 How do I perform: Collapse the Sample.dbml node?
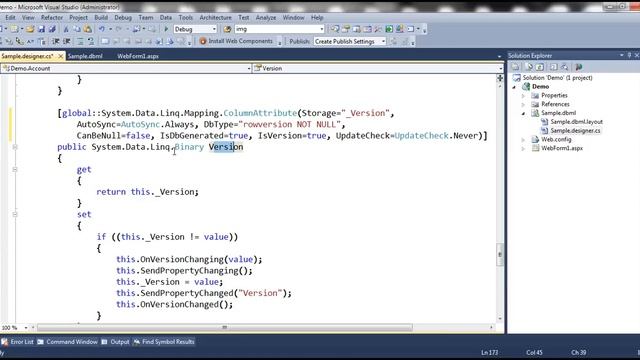(x=523, y=113)
